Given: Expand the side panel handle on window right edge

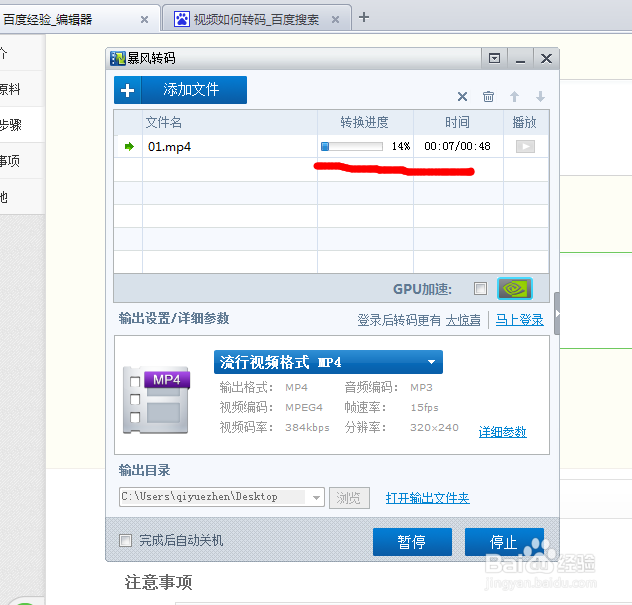Looking at the screenshot, I should tap(557, 314).
